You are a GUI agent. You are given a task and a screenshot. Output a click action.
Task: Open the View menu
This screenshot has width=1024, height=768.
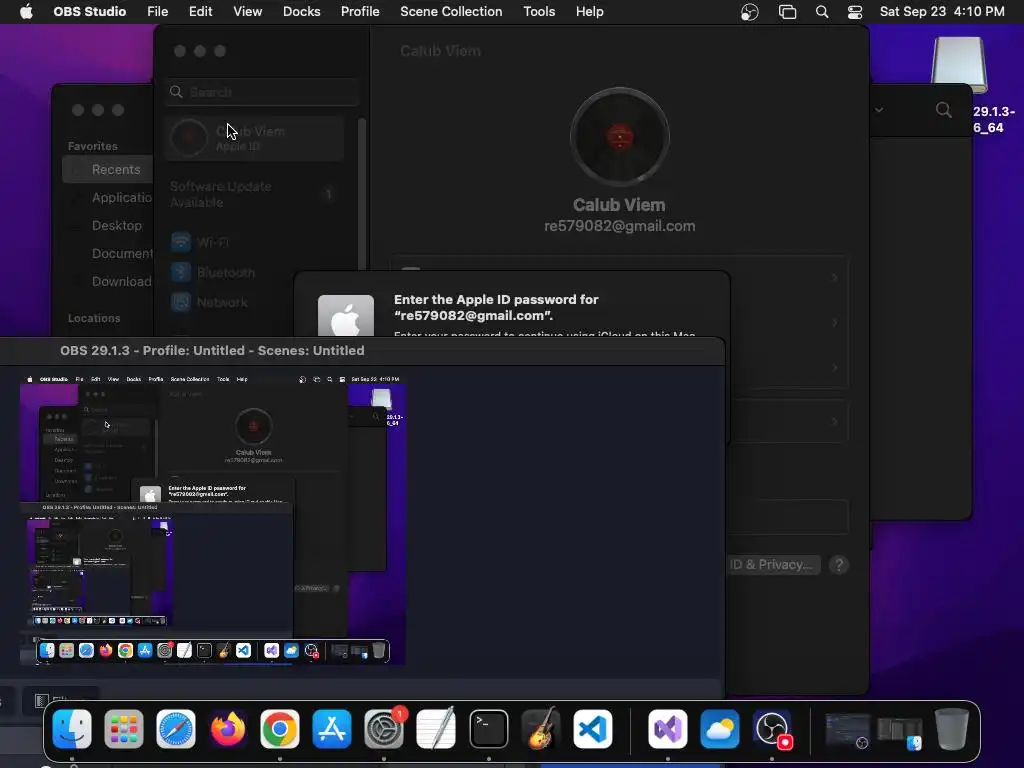point(248,12)
